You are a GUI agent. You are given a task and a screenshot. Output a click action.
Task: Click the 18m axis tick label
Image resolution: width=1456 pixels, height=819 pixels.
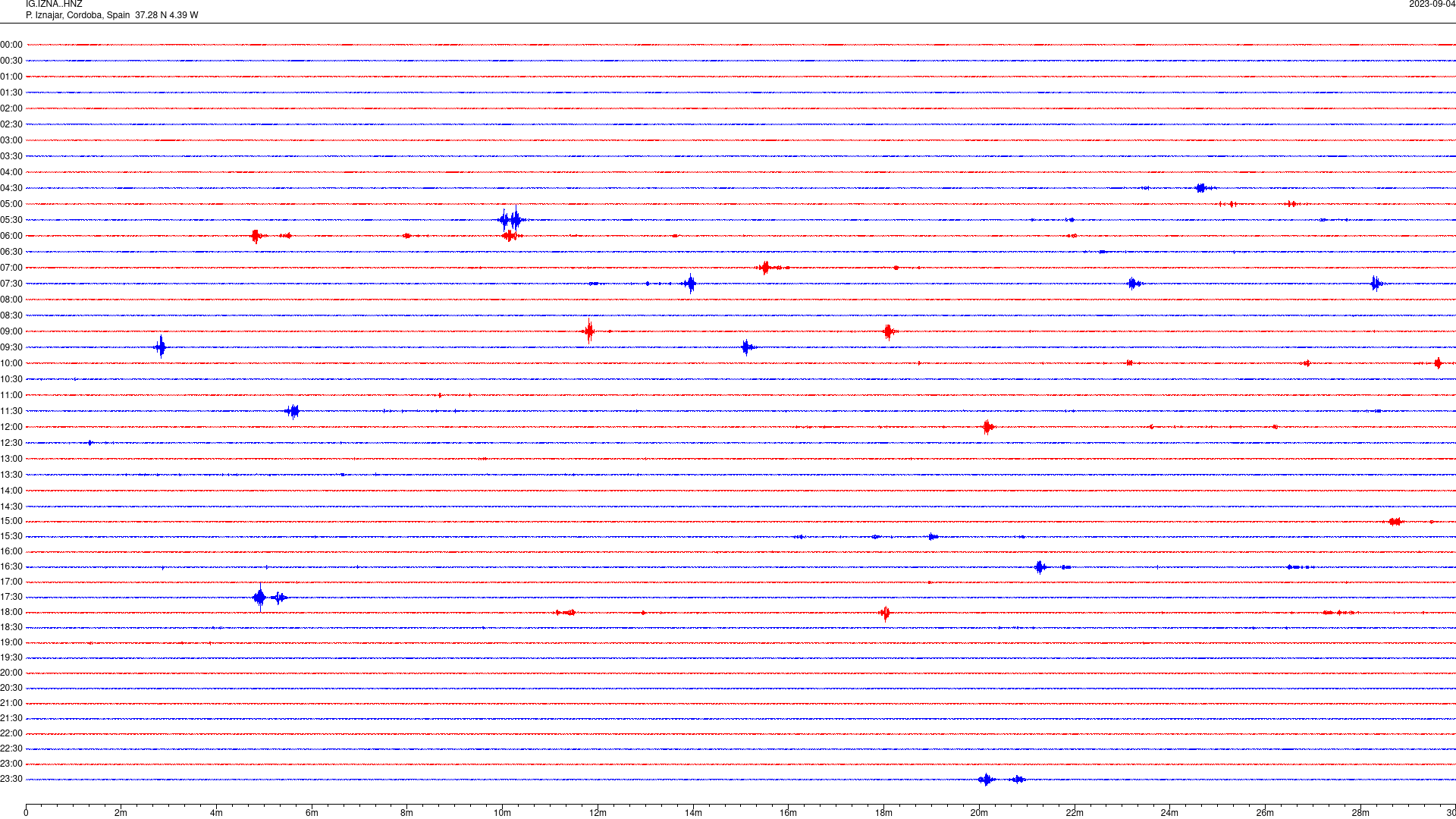[883, 813]
